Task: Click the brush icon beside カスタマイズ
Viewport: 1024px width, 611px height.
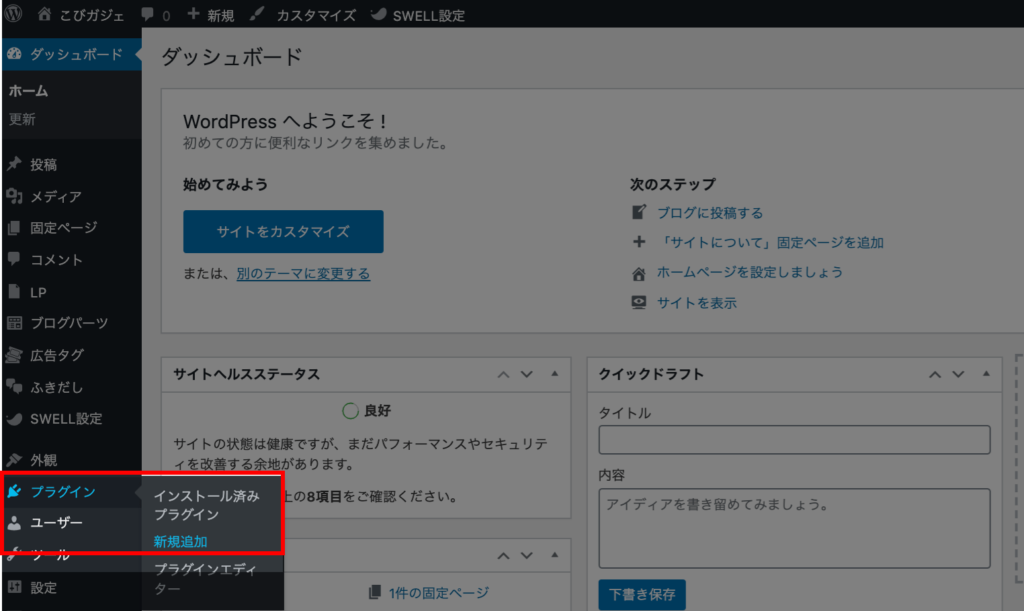Action: coord(257,14)
